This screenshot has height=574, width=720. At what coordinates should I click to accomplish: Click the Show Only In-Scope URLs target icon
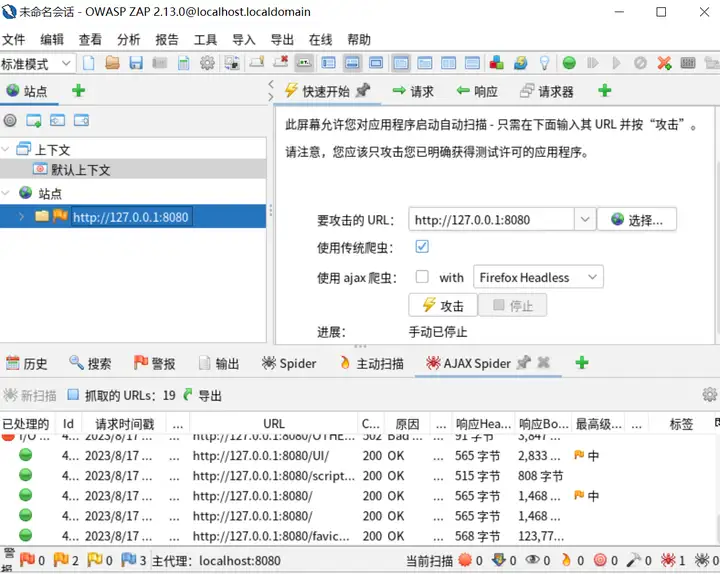(10, 120)
